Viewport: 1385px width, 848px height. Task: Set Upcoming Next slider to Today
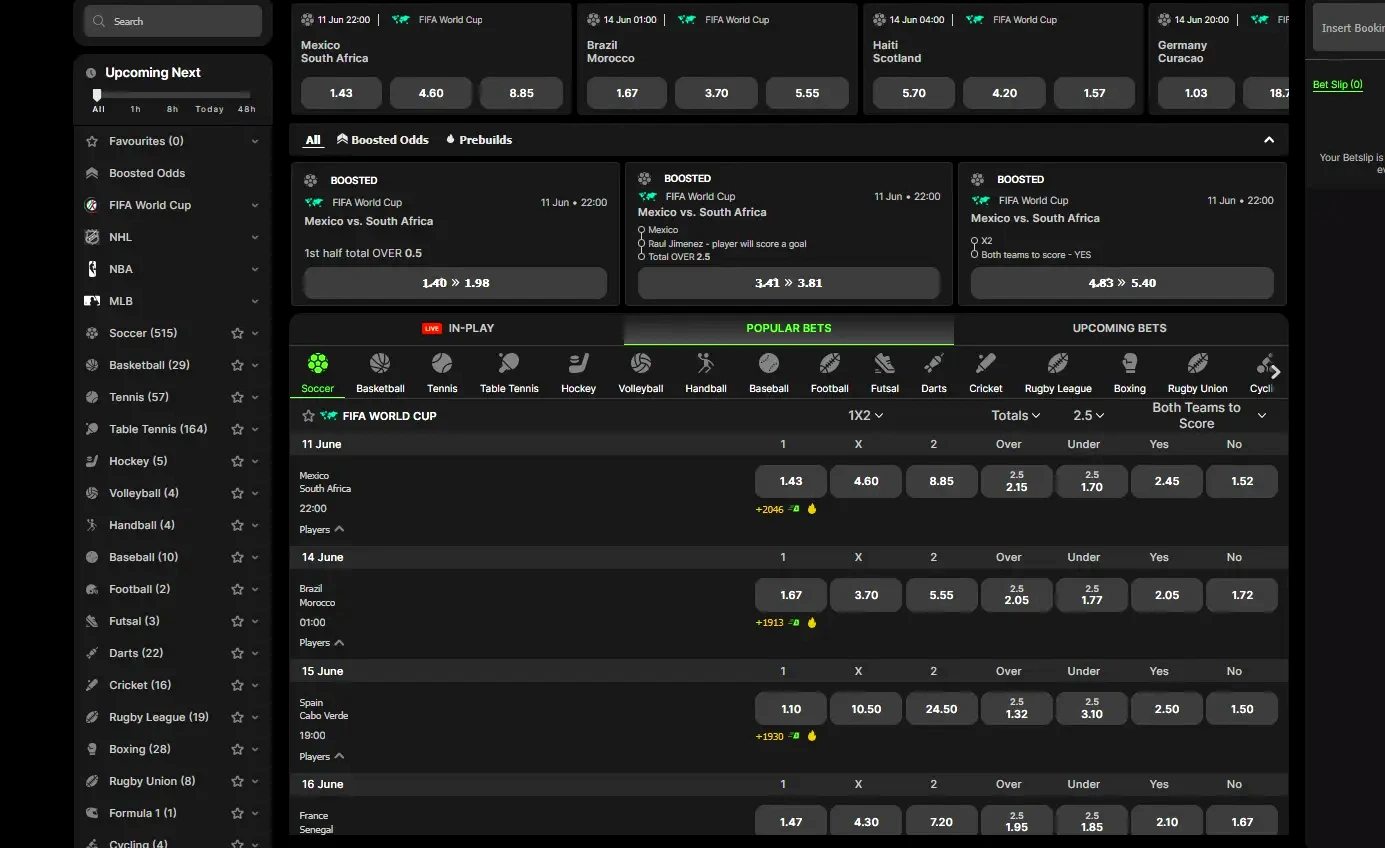[x=210, y=109]
